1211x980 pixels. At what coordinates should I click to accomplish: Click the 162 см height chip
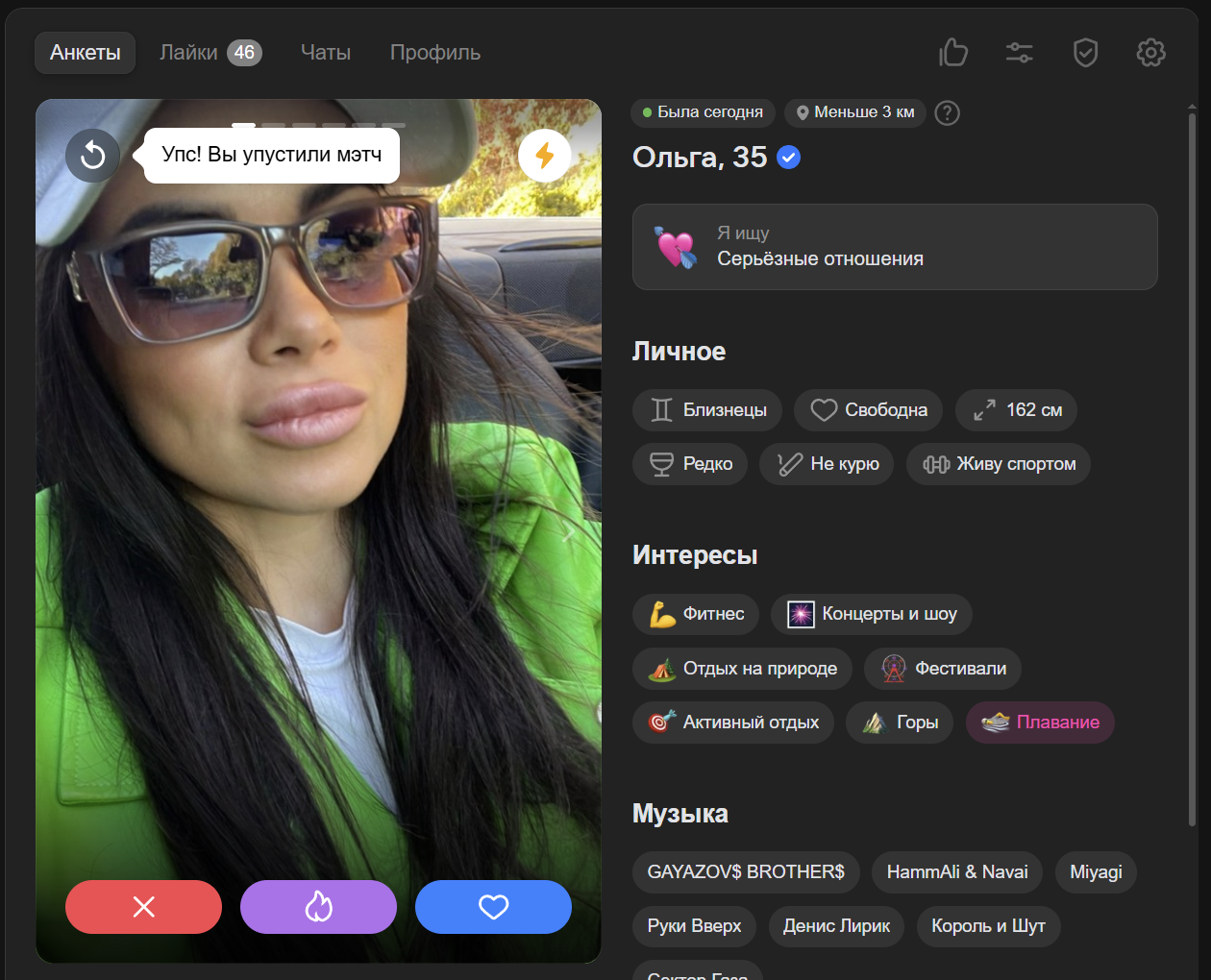pyautogui.click(x=1017, y=410)
